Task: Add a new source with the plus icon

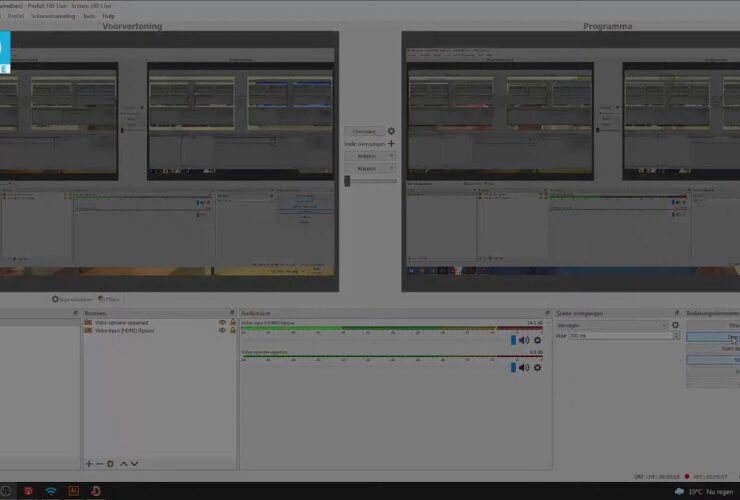Action: coord(89,464)
